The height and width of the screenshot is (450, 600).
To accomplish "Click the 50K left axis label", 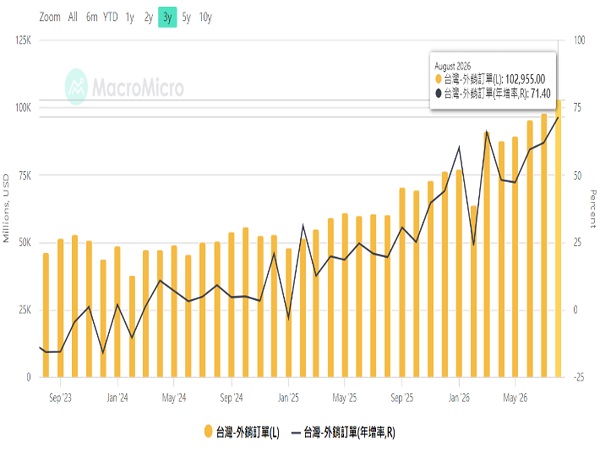I will pos(24,243).
